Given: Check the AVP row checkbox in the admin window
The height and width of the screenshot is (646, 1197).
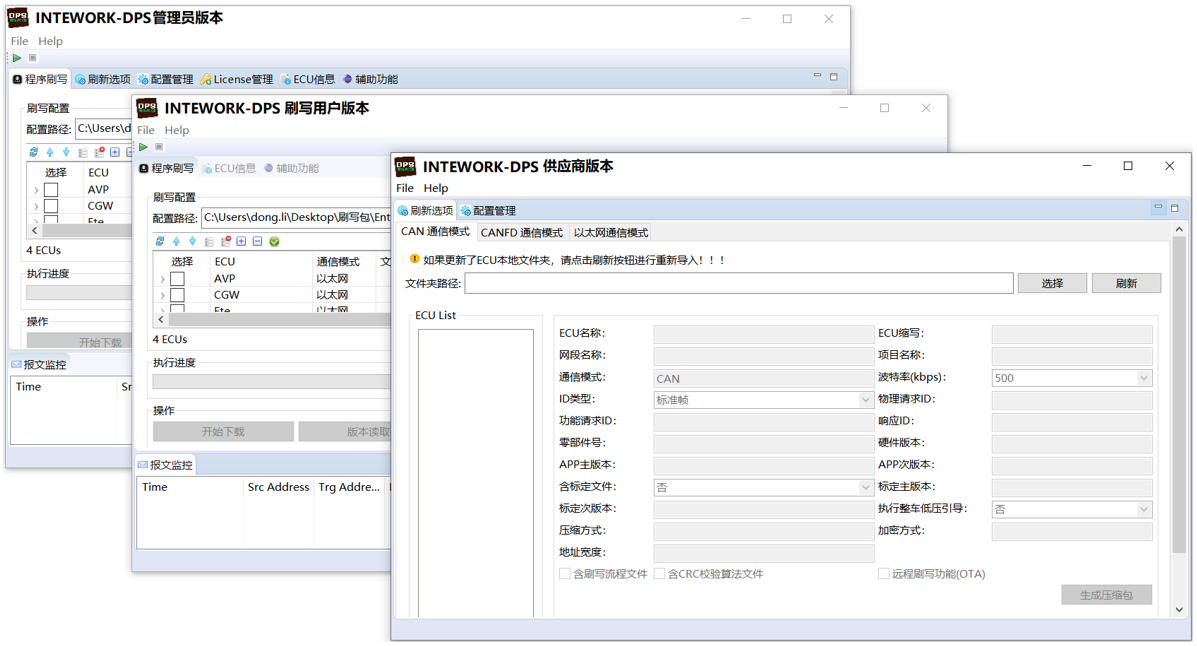Looking at the screenshot, I should tap(51, 189).
